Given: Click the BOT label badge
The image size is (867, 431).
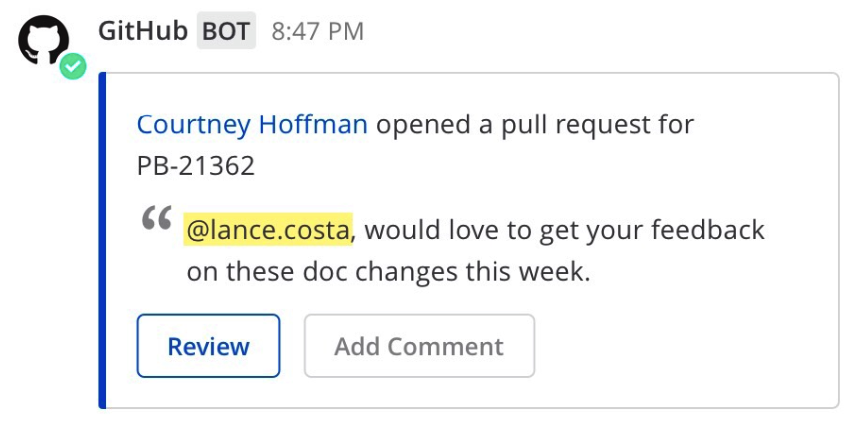Looking at the screenshot, I should (x=226, y=32).
